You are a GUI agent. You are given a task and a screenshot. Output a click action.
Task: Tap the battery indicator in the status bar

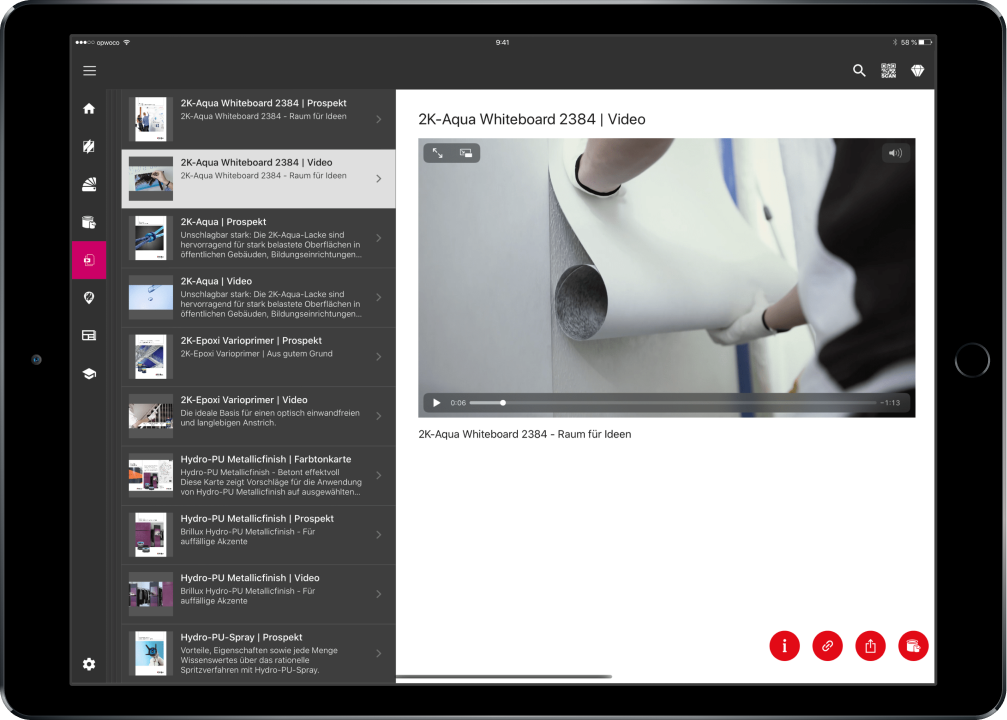coord(925,42)
